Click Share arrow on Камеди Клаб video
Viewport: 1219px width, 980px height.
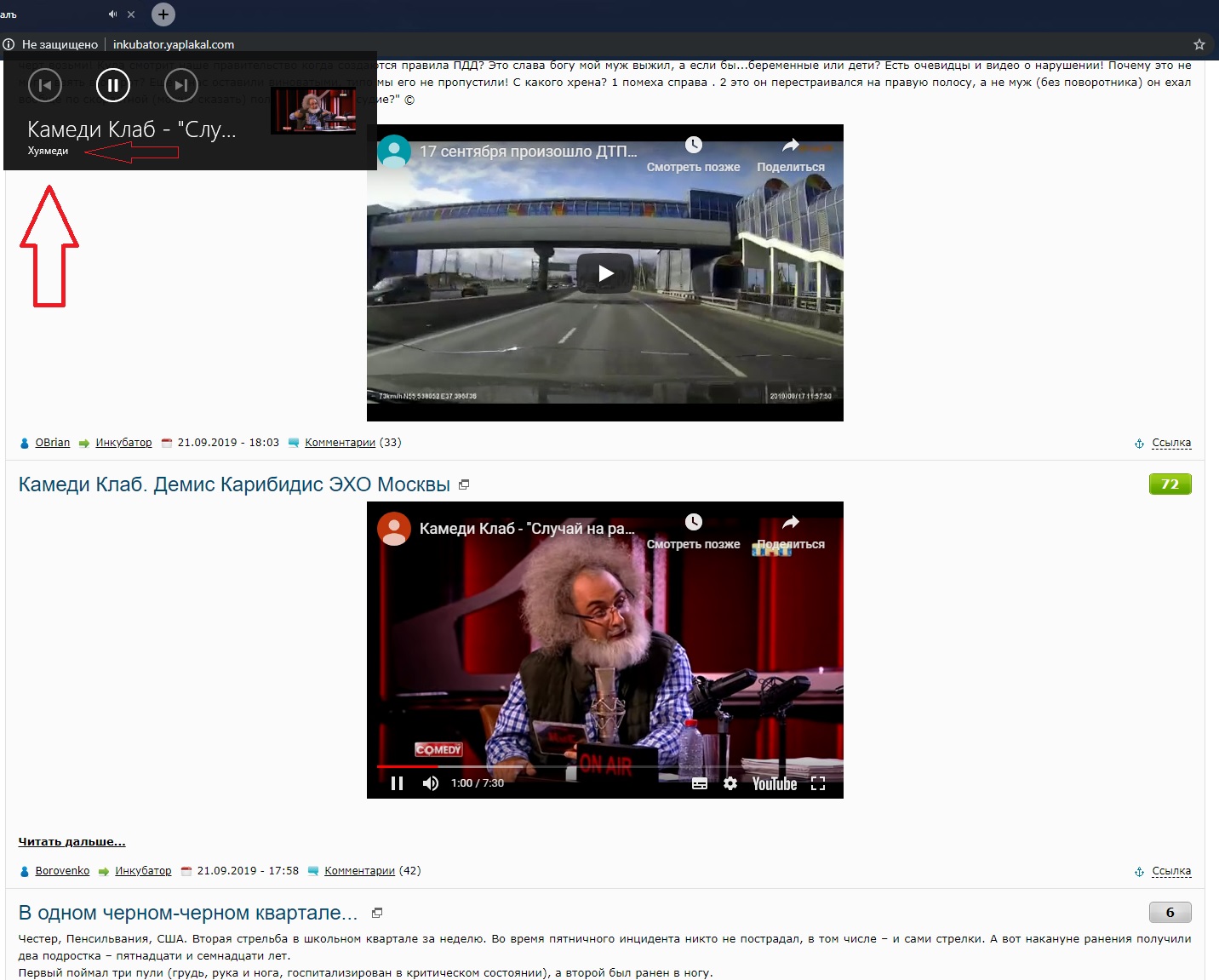click(791, 522)
